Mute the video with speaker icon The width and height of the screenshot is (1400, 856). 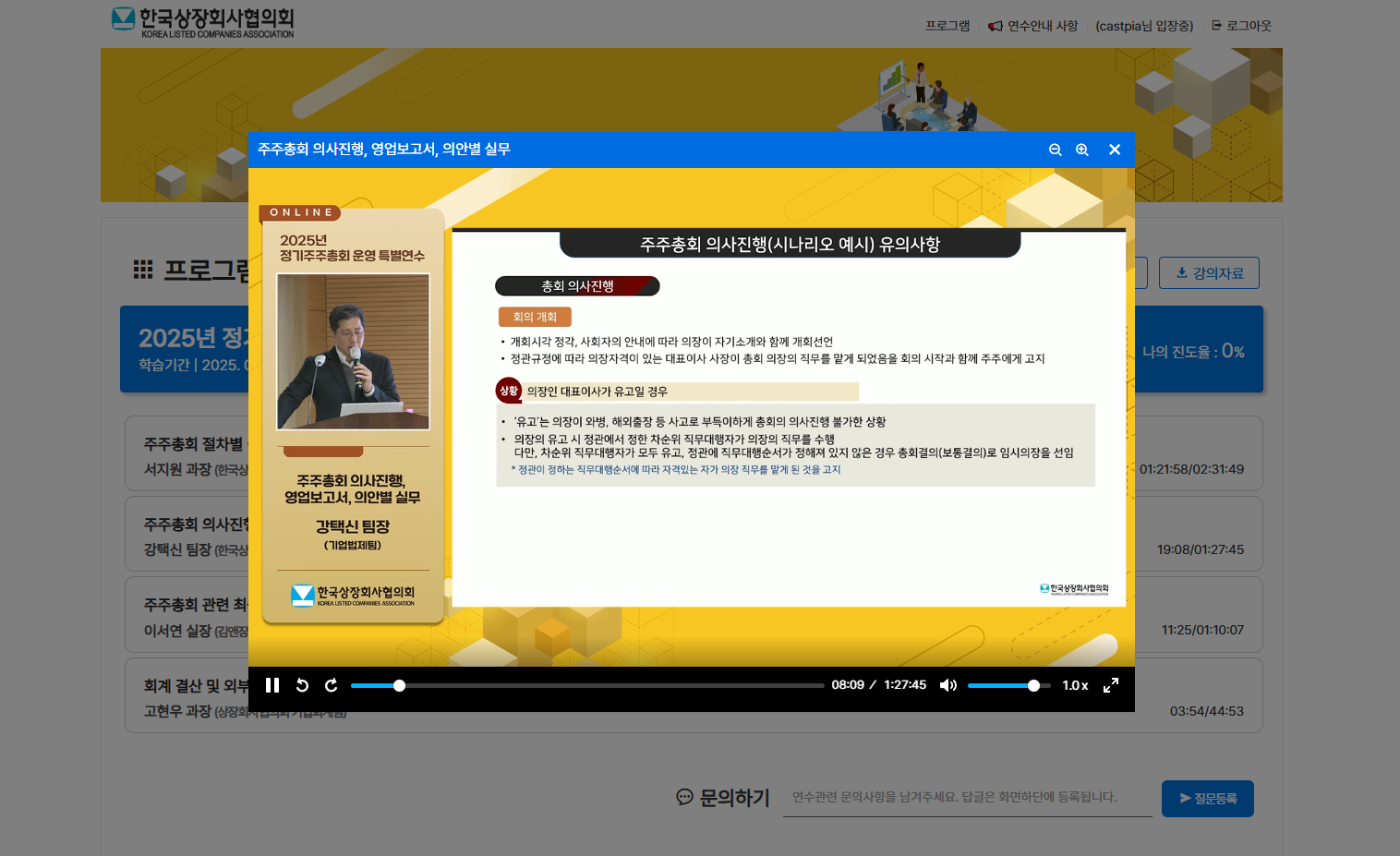947,685
